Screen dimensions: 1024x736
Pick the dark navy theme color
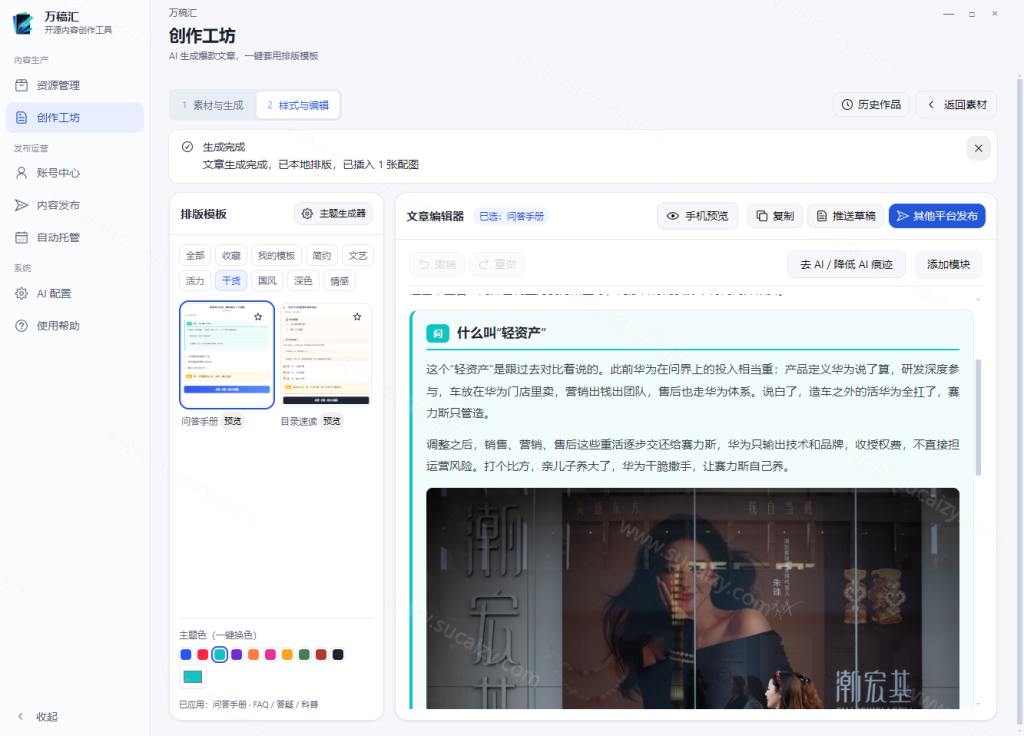(x=338, y=654)
